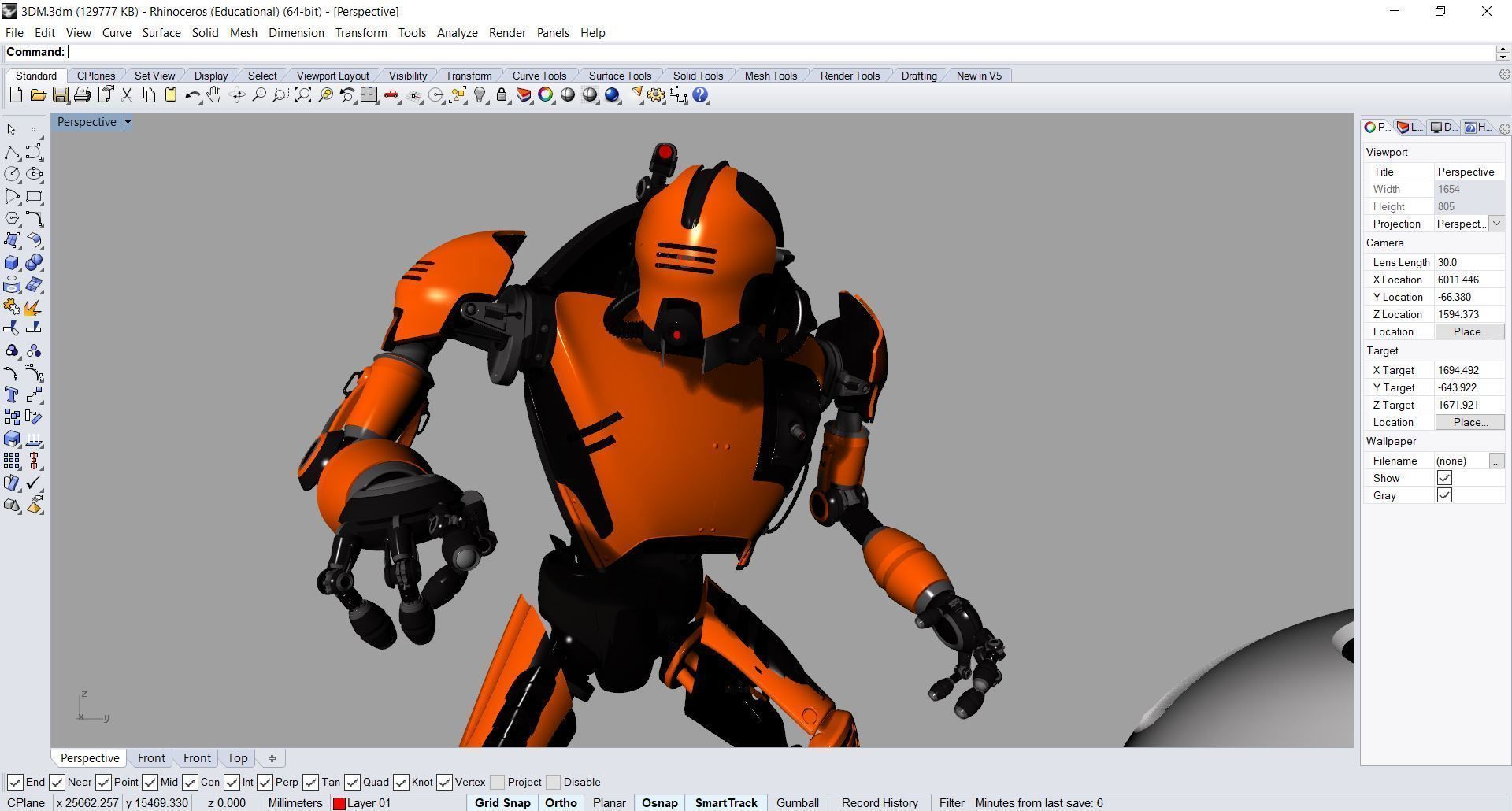The width and height of the screenshot is (1512, 811).
Task: Click the four-viewport layout icon
Action: click(369, 95)
